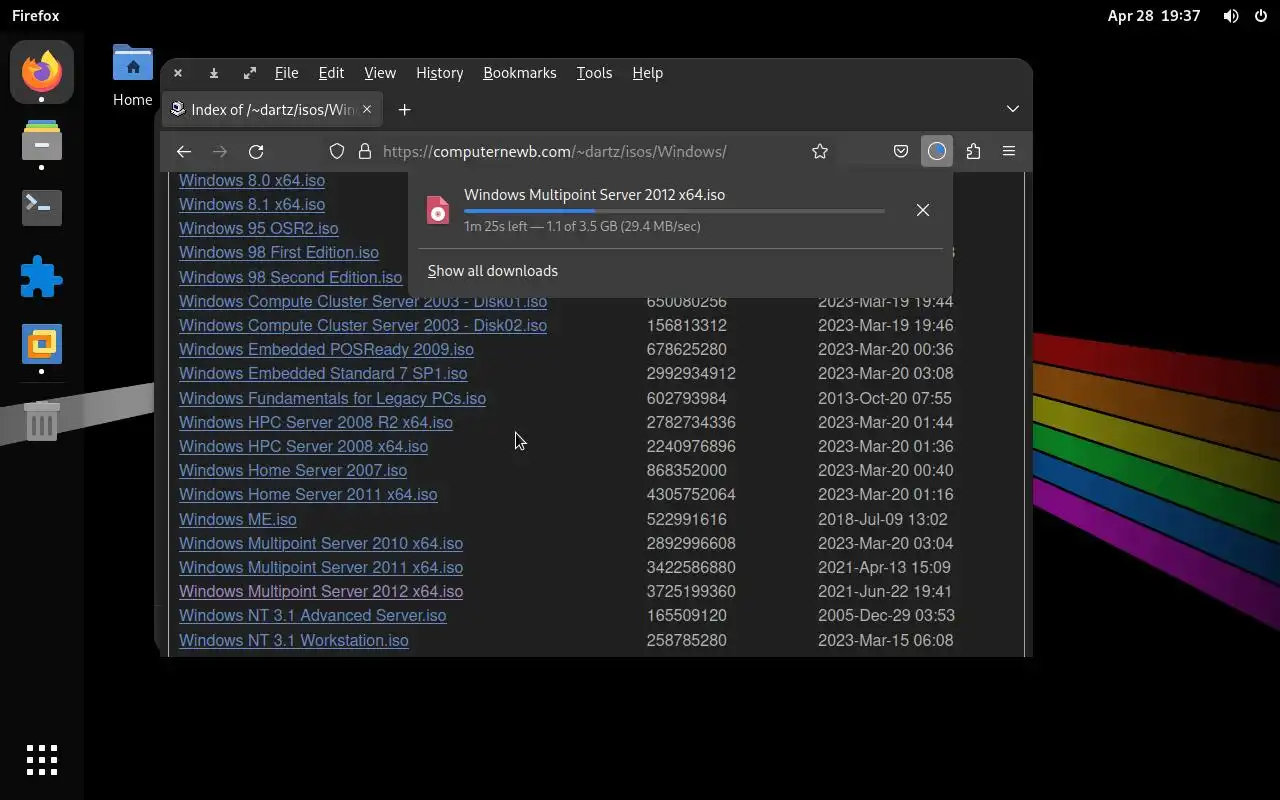Show tracking protection shield info
This screenshot has width=1280, height=800.
[337, 151]
